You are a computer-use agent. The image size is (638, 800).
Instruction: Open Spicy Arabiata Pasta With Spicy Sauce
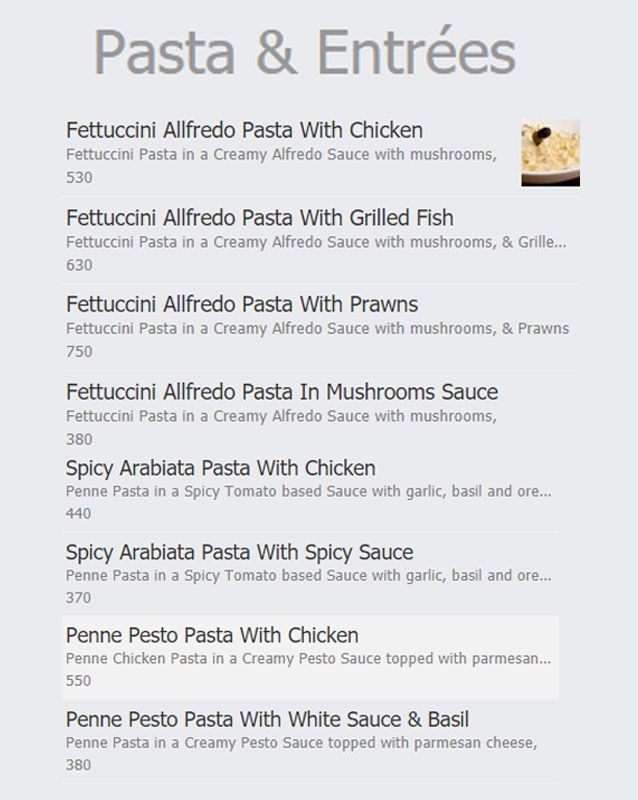(239, 552)
